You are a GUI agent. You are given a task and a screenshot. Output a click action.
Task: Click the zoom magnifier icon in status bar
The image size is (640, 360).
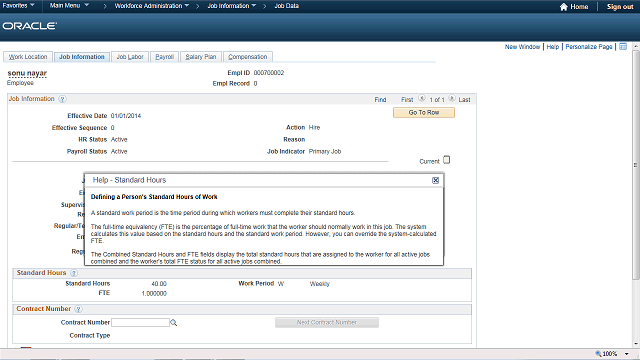(x=598, y=353)
